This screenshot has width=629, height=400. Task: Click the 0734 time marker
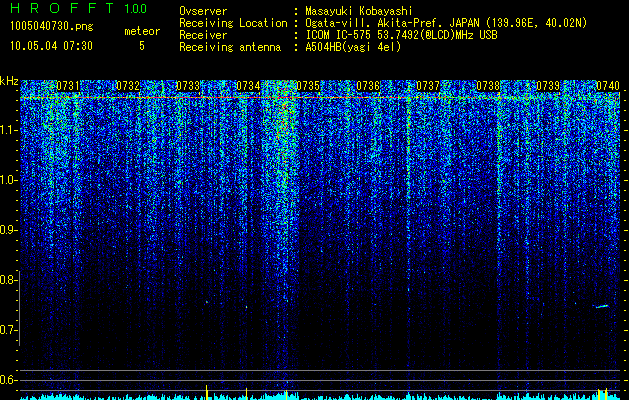[248, 86]
